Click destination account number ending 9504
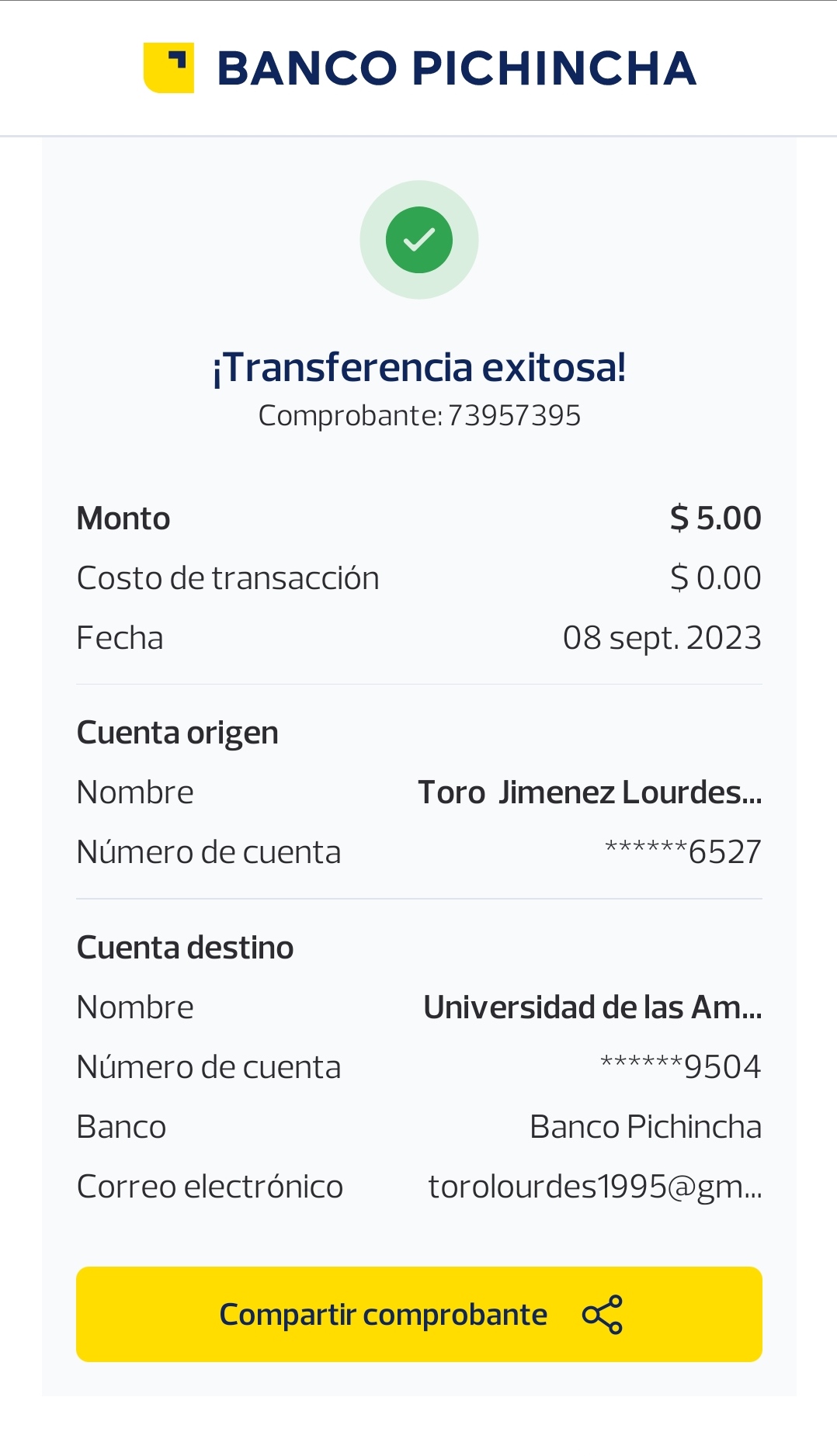Viewport: 837px width, 1456px height. [x=681, y=1067]
